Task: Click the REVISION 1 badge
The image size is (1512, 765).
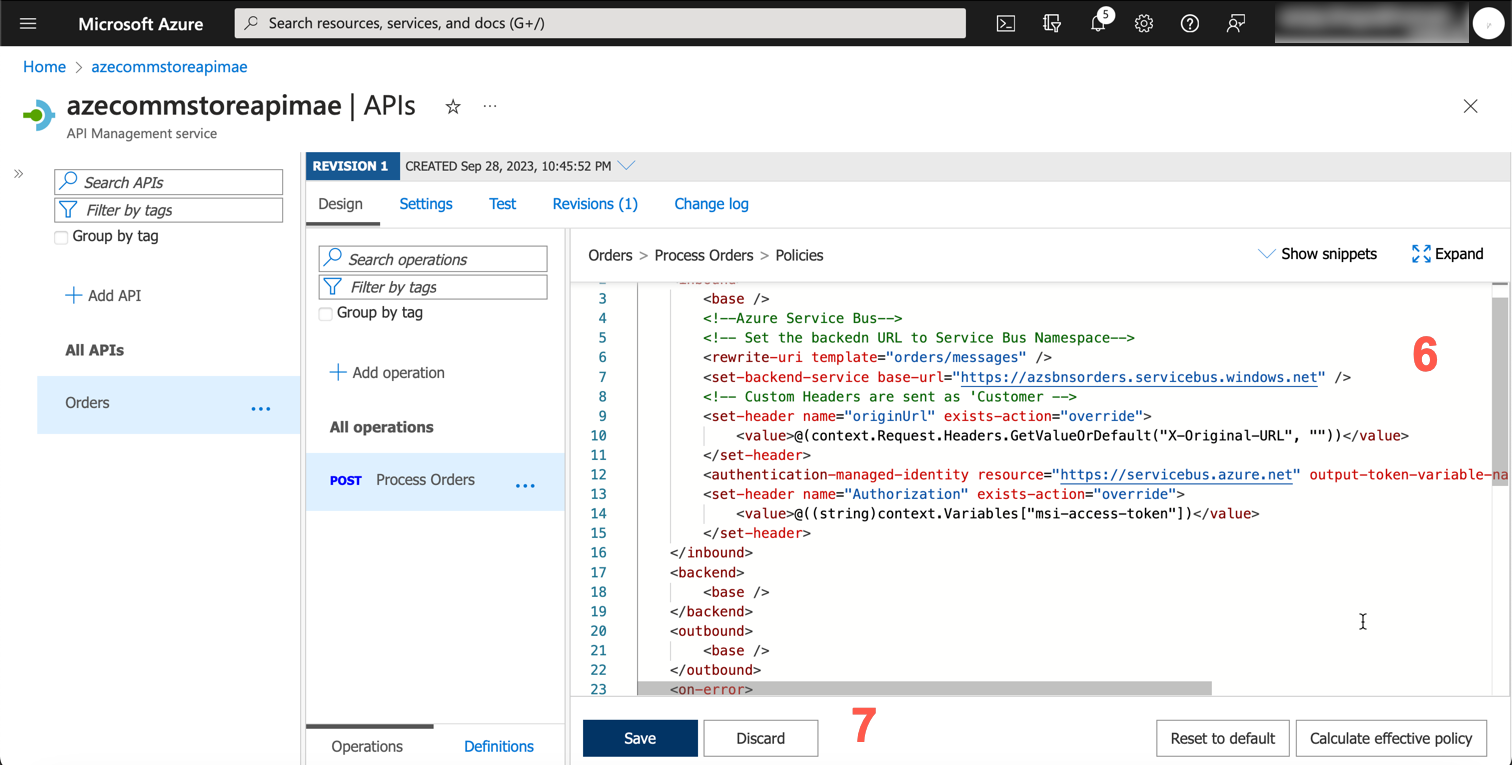Action: pyautogui.click(x=351, y=166)
